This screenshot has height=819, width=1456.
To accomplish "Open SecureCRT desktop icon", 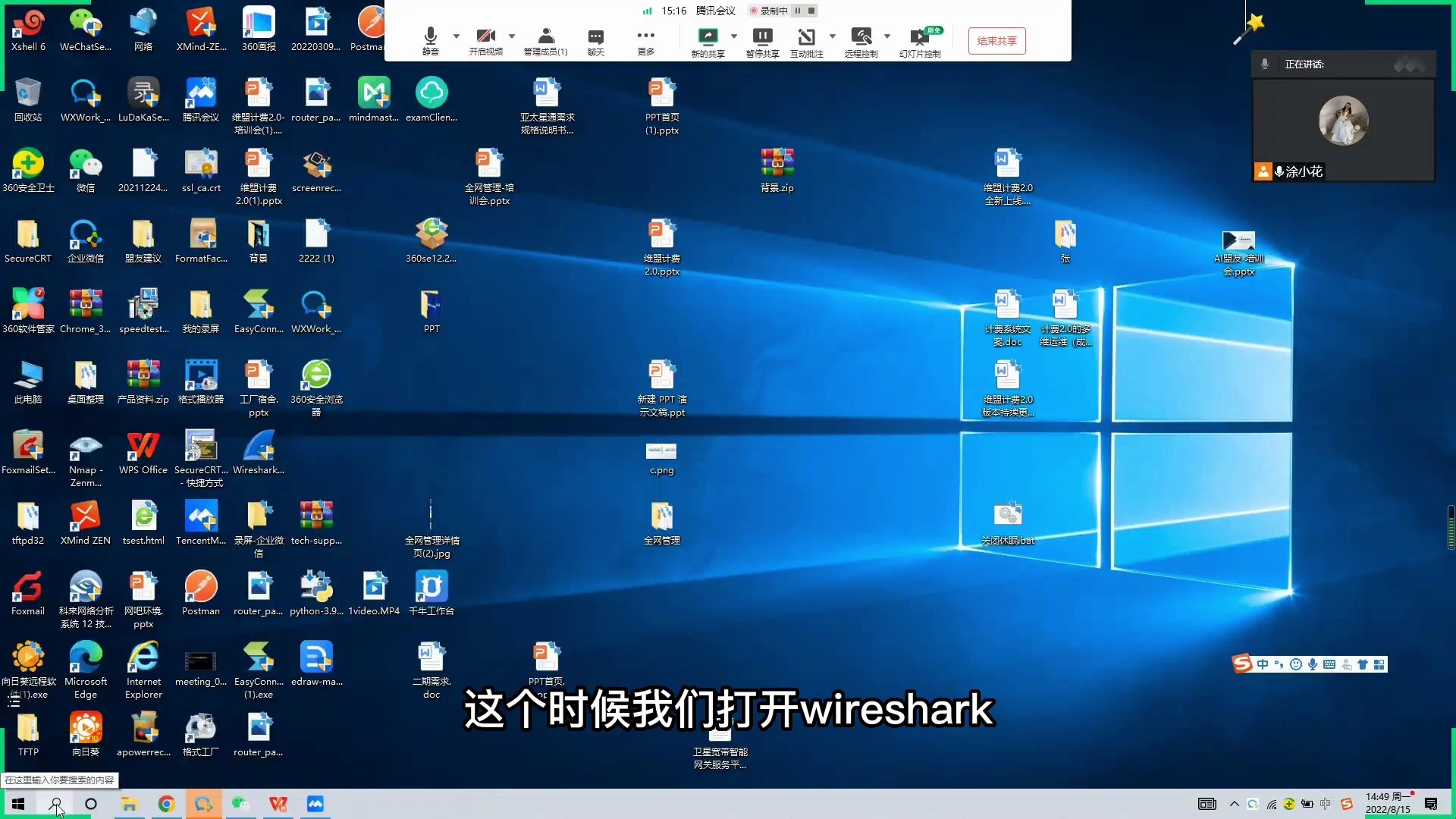I will (x=28, y=240).
